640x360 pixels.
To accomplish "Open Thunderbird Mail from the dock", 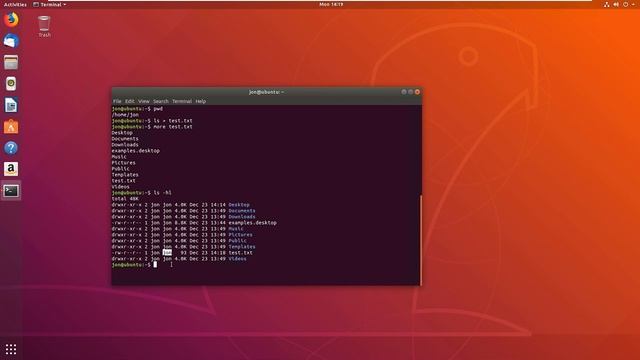I will [x=11, y=41].
